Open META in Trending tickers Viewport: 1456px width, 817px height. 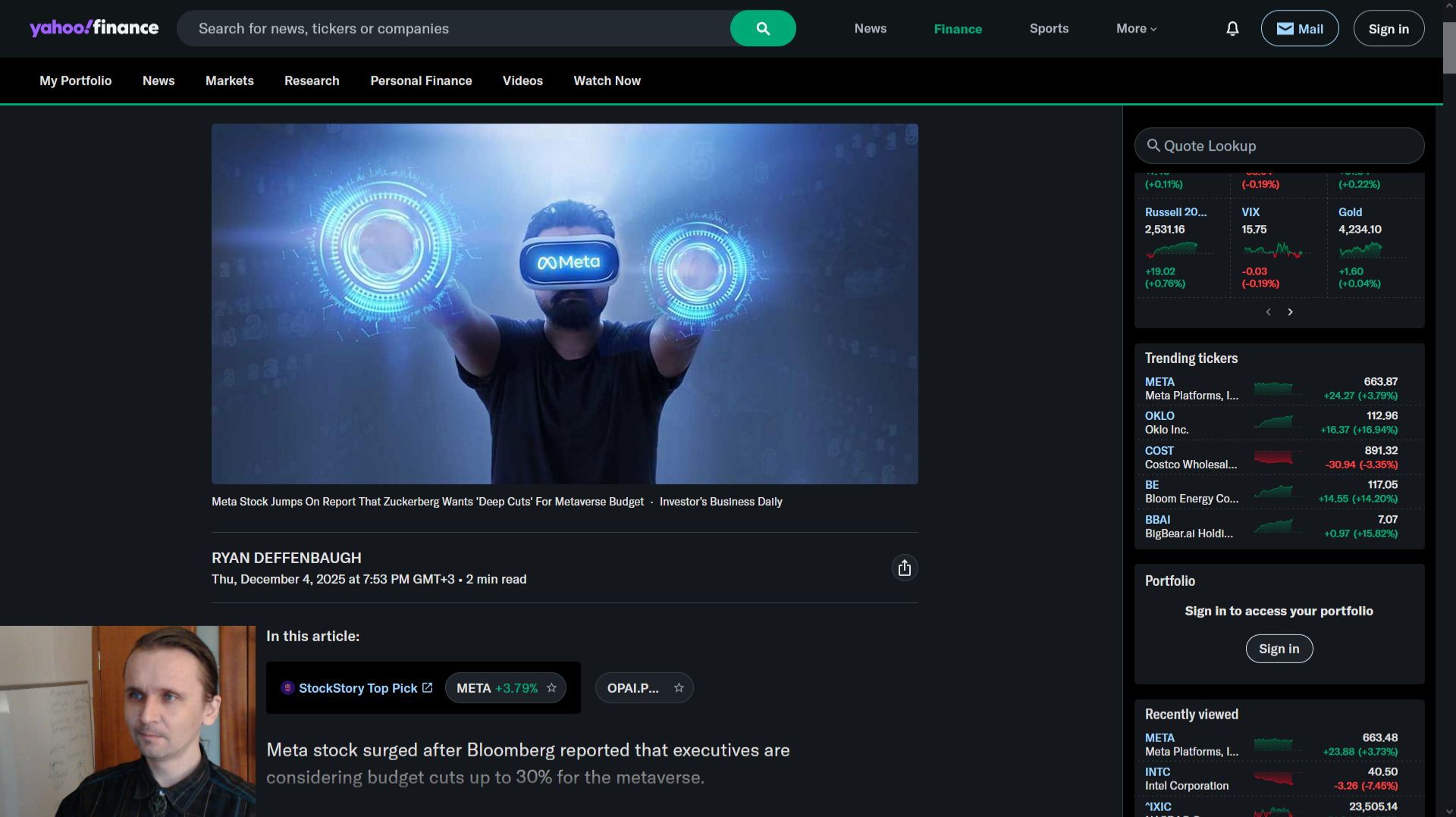coord(1159,382)
